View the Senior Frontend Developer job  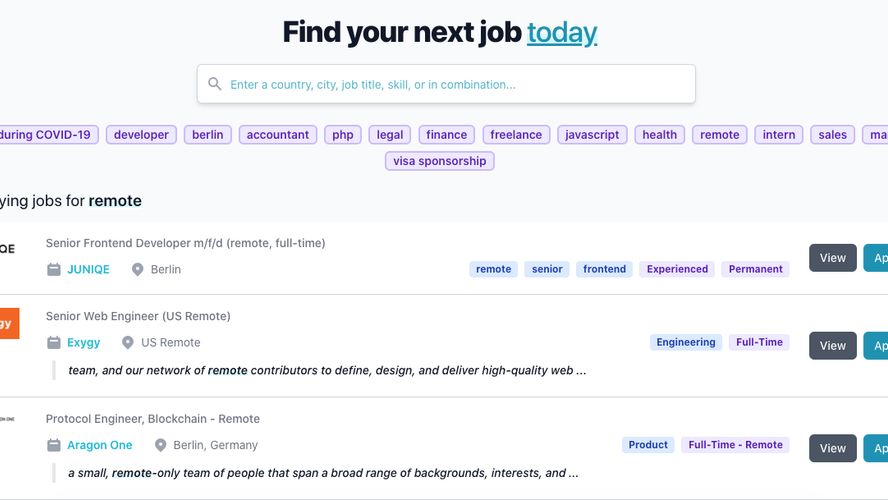pos(832,258)
